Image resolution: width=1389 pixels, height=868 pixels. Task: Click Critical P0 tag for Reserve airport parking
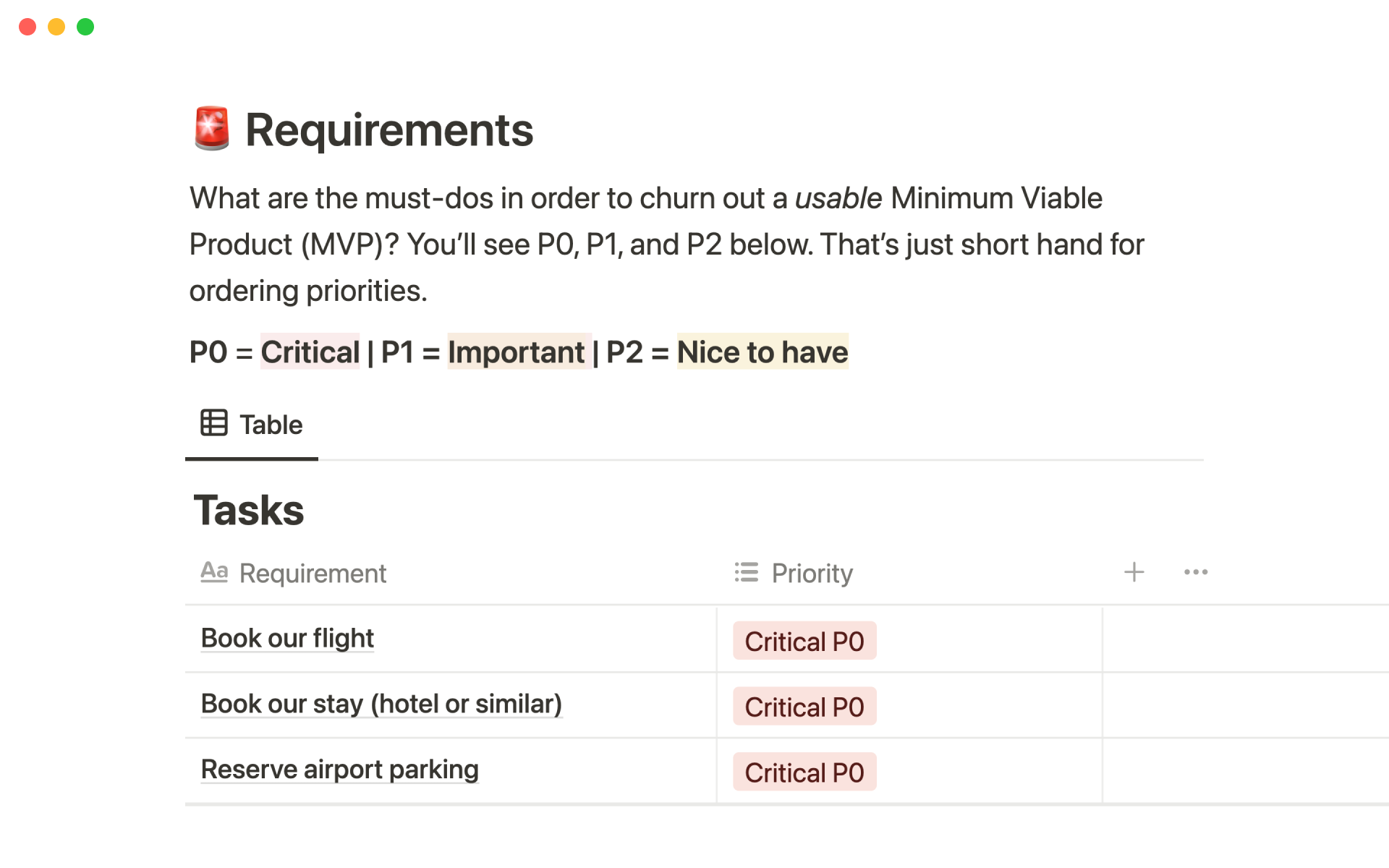(804, 773)
